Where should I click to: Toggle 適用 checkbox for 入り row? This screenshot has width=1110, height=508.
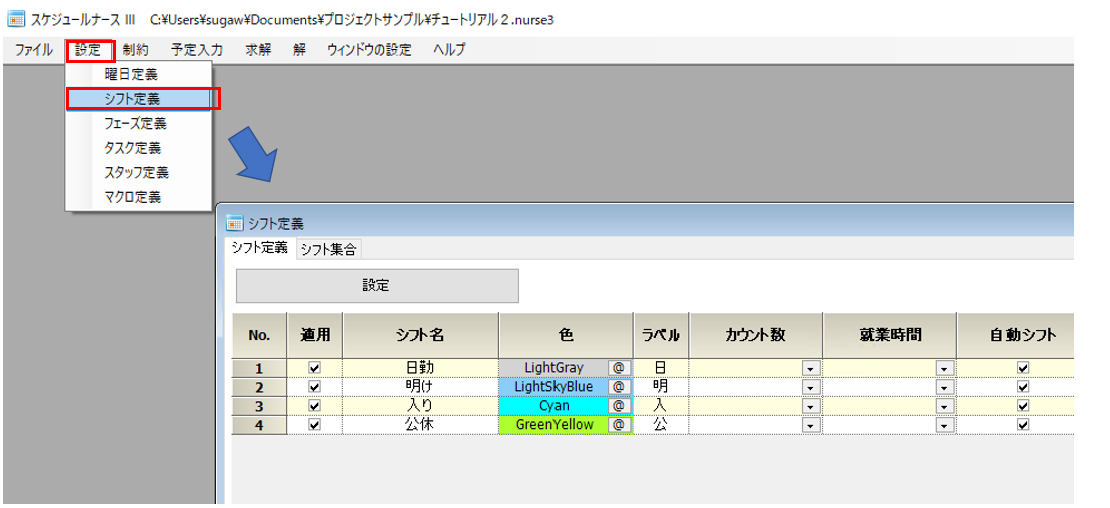pos(315,406)
